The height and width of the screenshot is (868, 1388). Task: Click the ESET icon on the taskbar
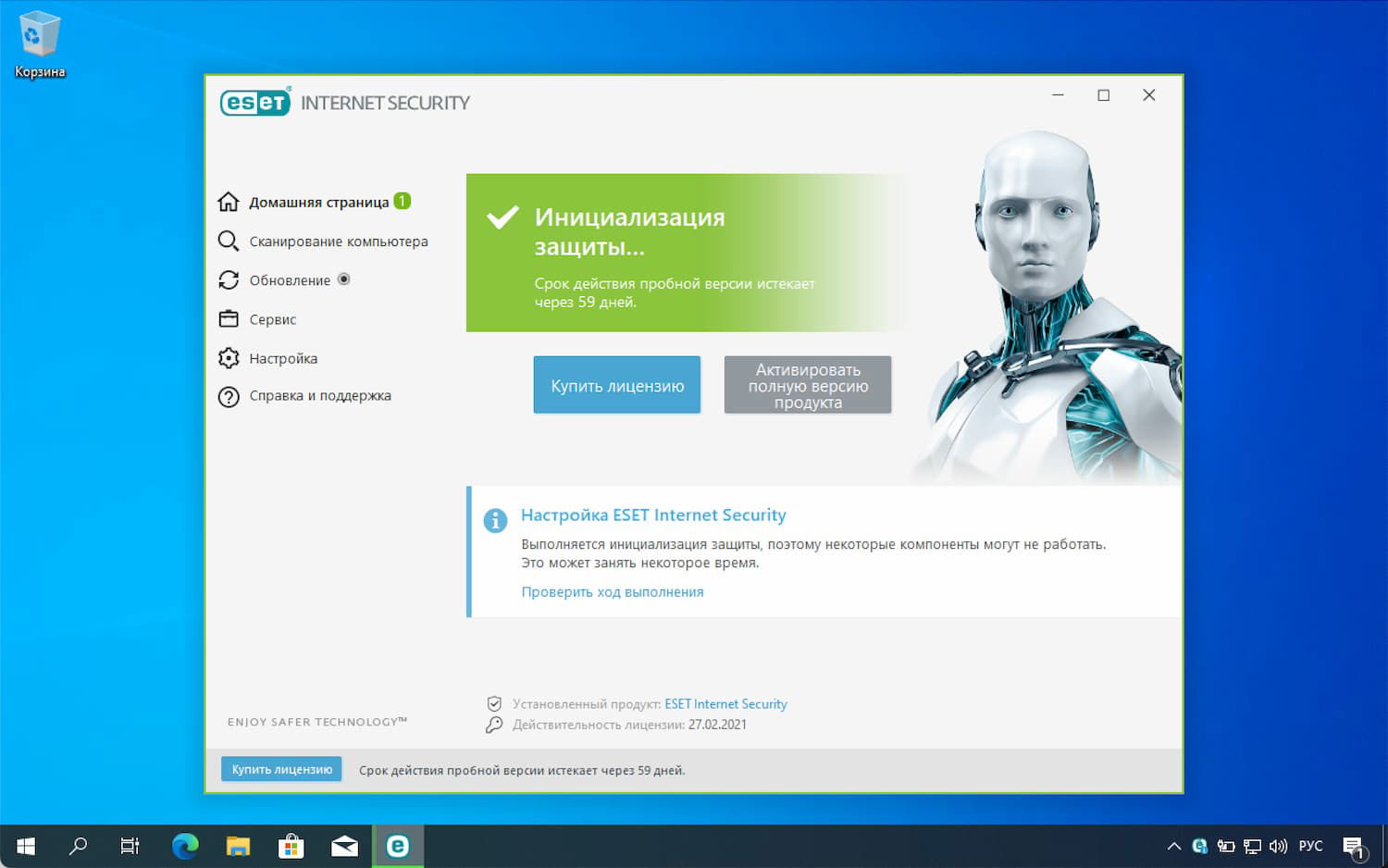click(398, 845)
